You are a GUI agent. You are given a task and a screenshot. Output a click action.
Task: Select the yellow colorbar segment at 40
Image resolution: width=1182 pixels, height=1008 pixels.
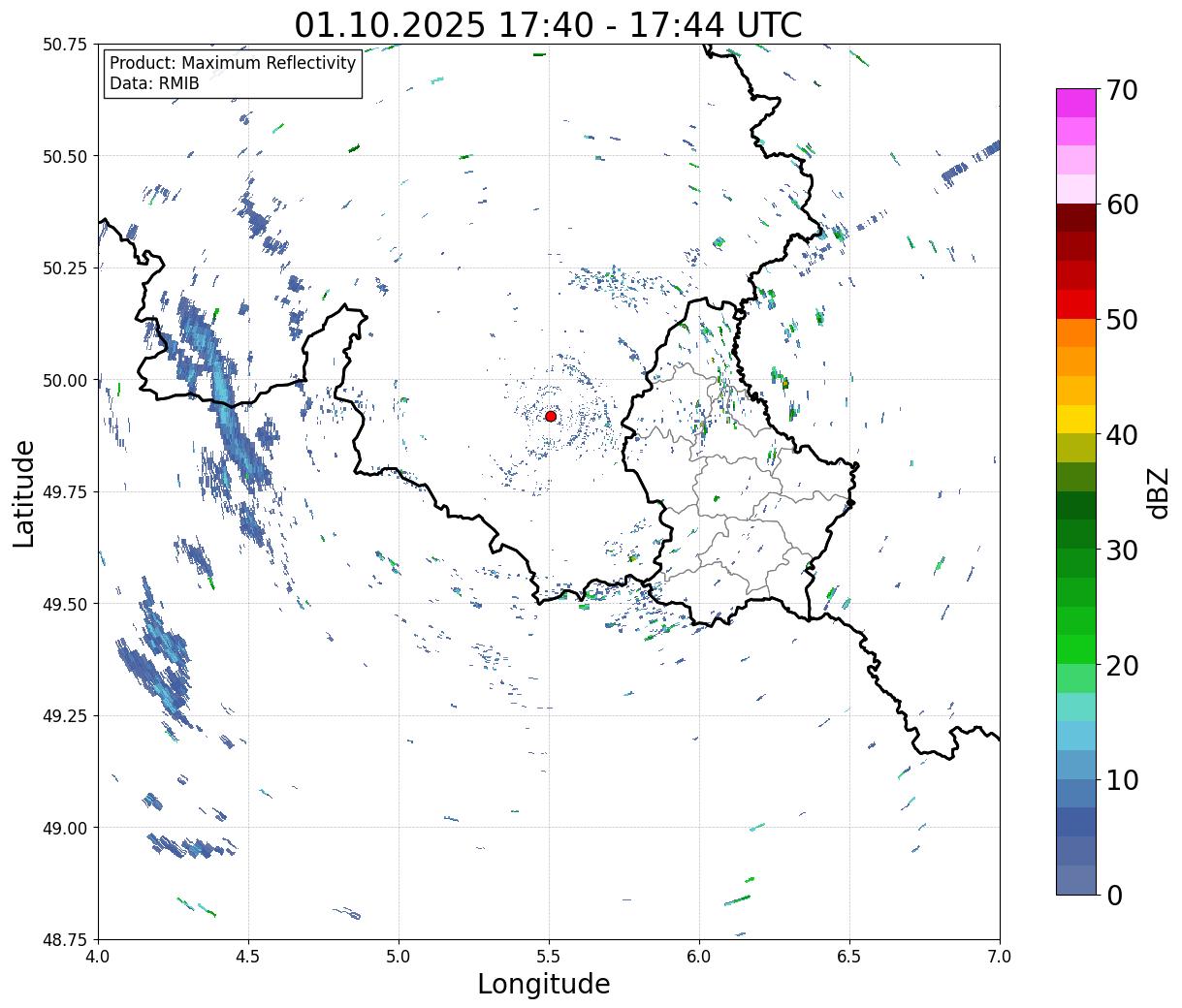pos(1075,419)
